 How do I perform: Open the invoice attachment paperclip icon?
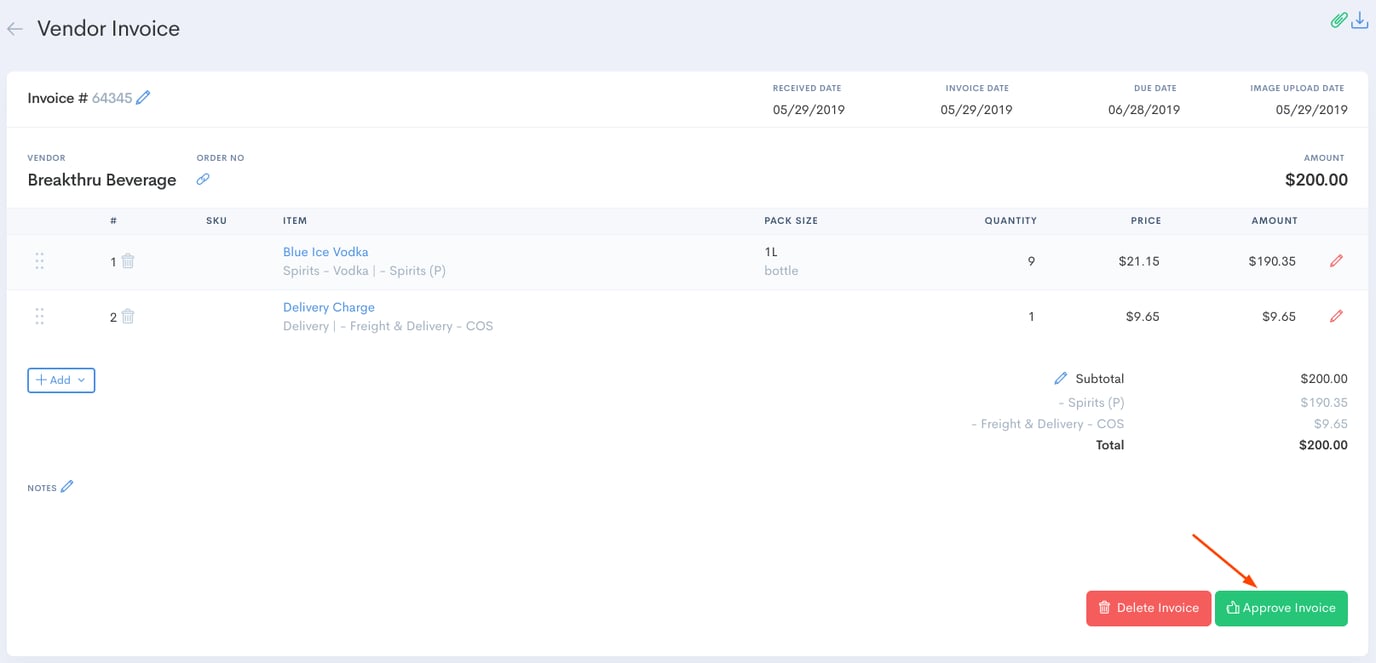[x=1338, y=19]
